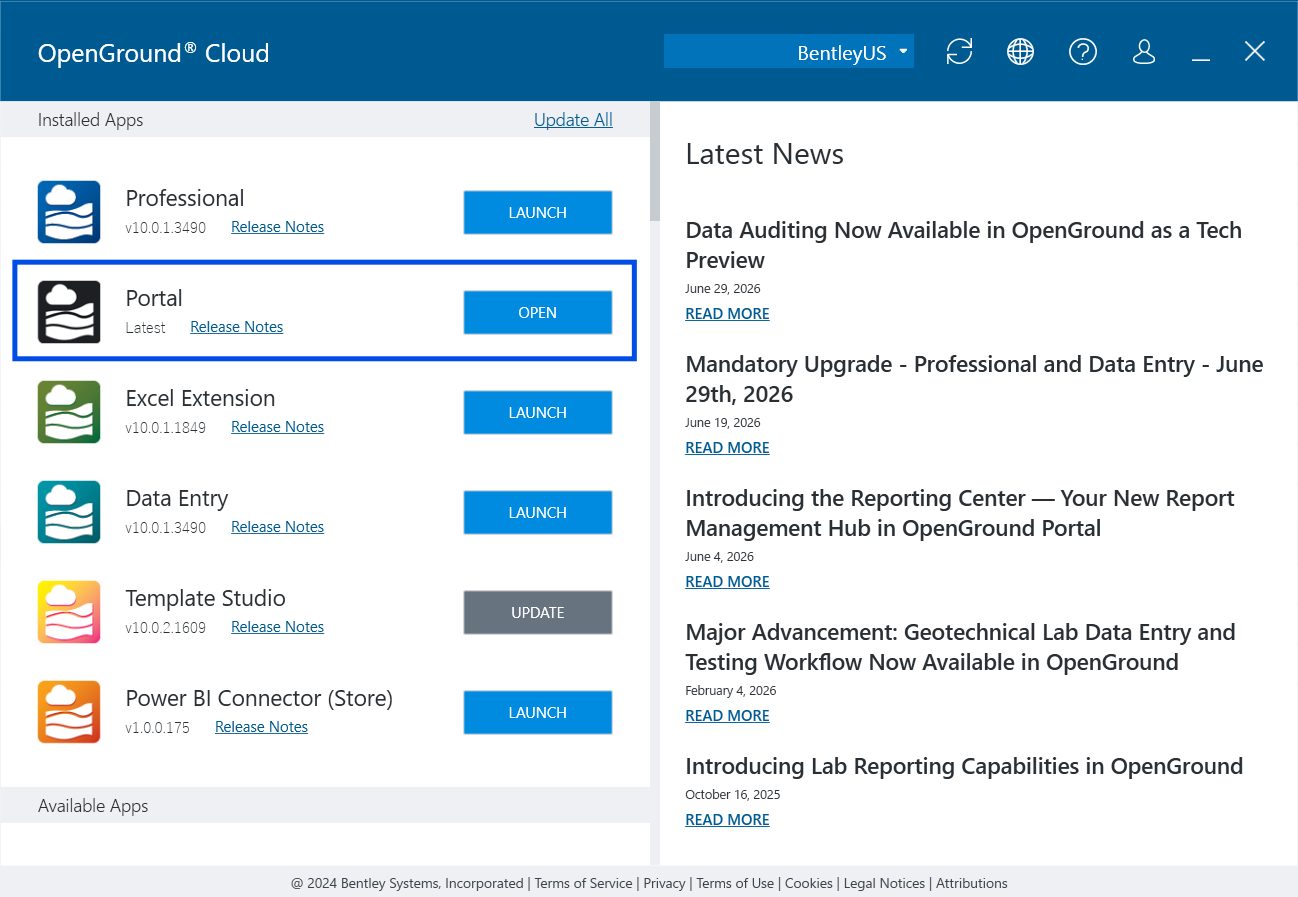Viewport: 1298px width, 897px height.
Task: Click the refresh sync icon in header
Action: (x=959, y=52)
